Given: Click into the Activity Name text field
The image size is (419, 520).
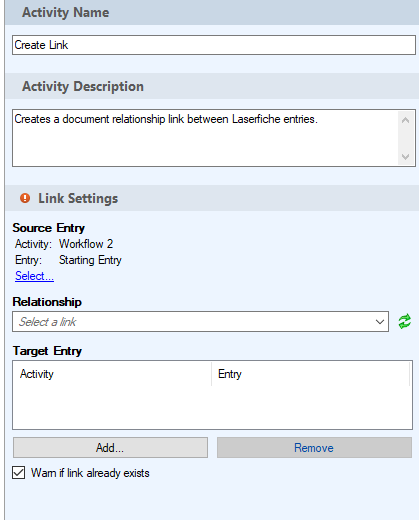Looking at the screenshot, I should pos(214,45).
